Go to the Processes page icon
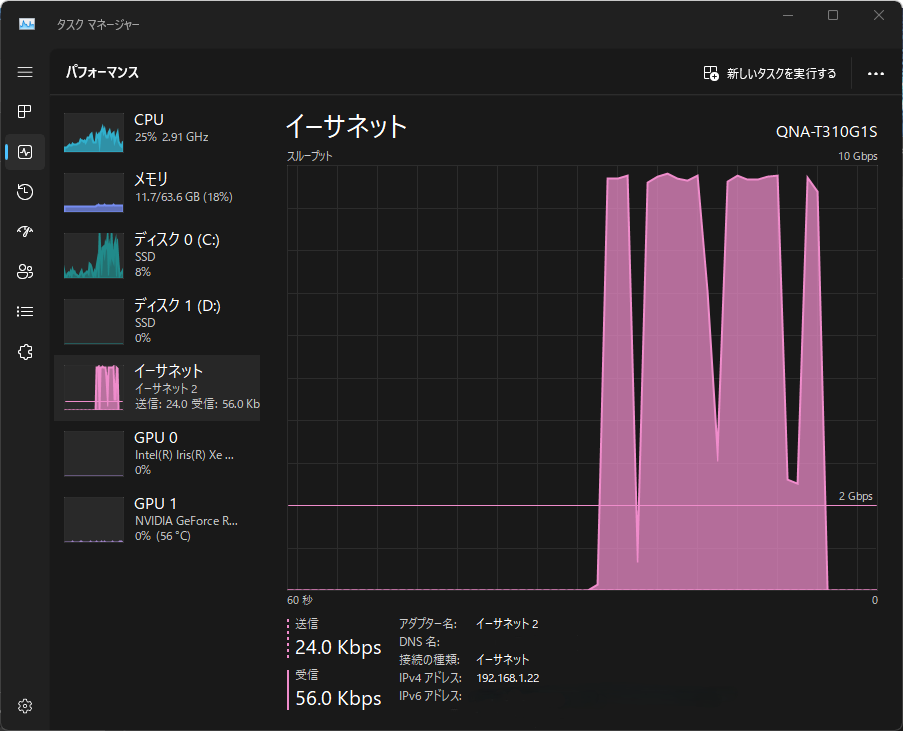This screenshot has height=731, width=903. pyautogui.click(x=25, y=111)
